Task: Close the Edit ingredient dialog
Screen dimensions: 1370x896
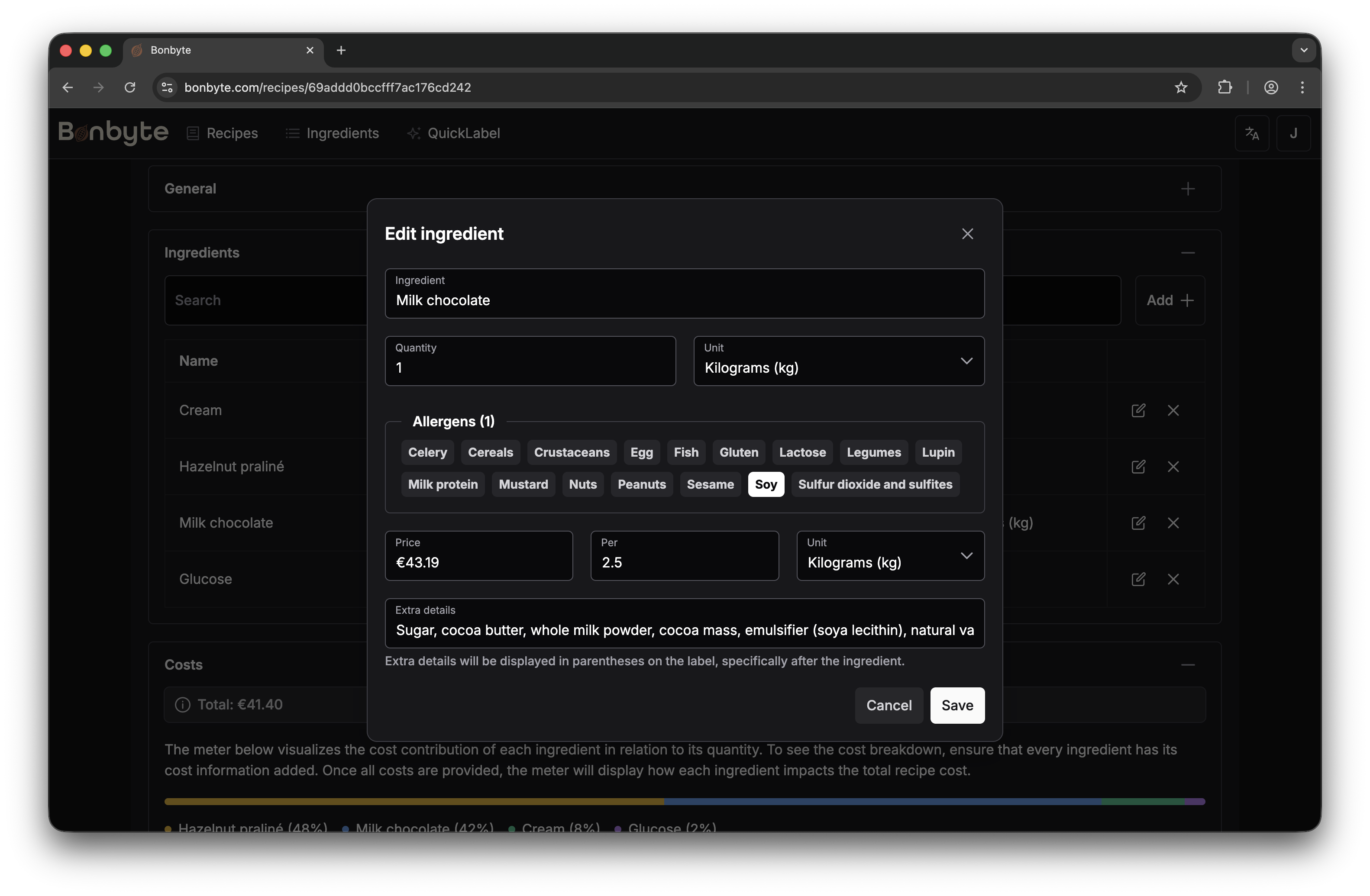Action: [967, 234]
